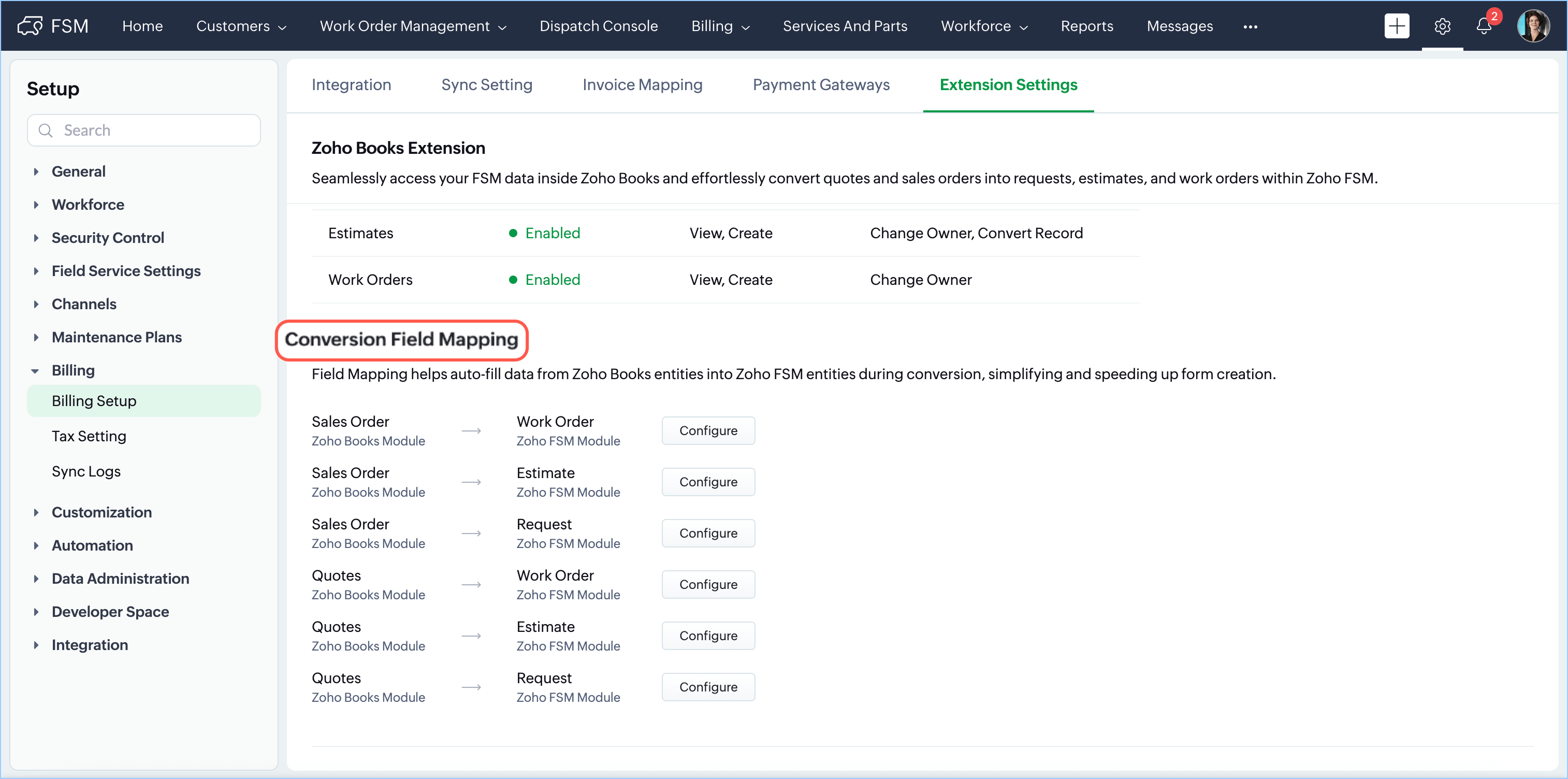Switch to the Invoice Mapping tab

[x=642, y=84]
